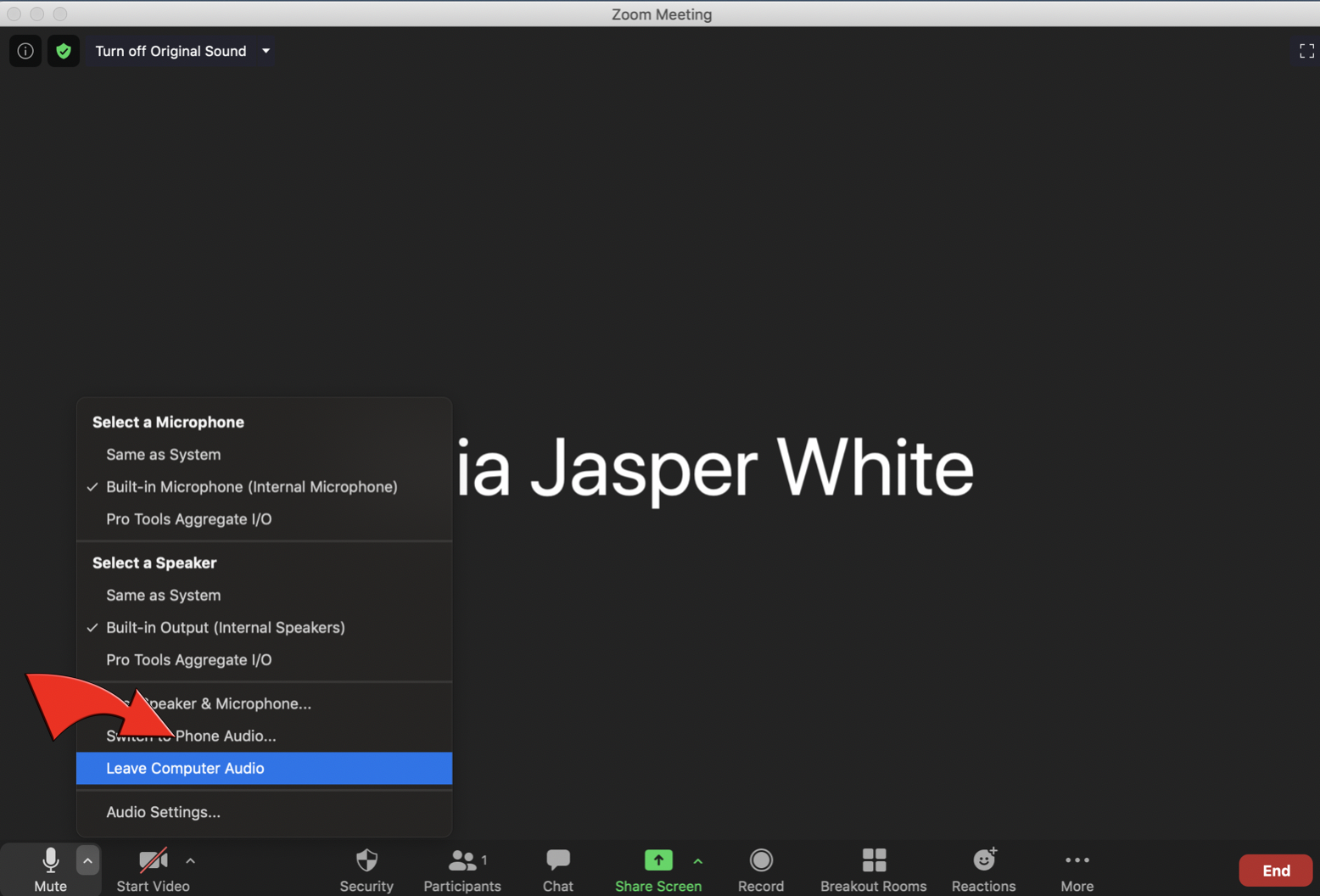Select Same as System microphone
Image resolution: width=1320 pixels, height=896 pixels.
tap(264, 455)
